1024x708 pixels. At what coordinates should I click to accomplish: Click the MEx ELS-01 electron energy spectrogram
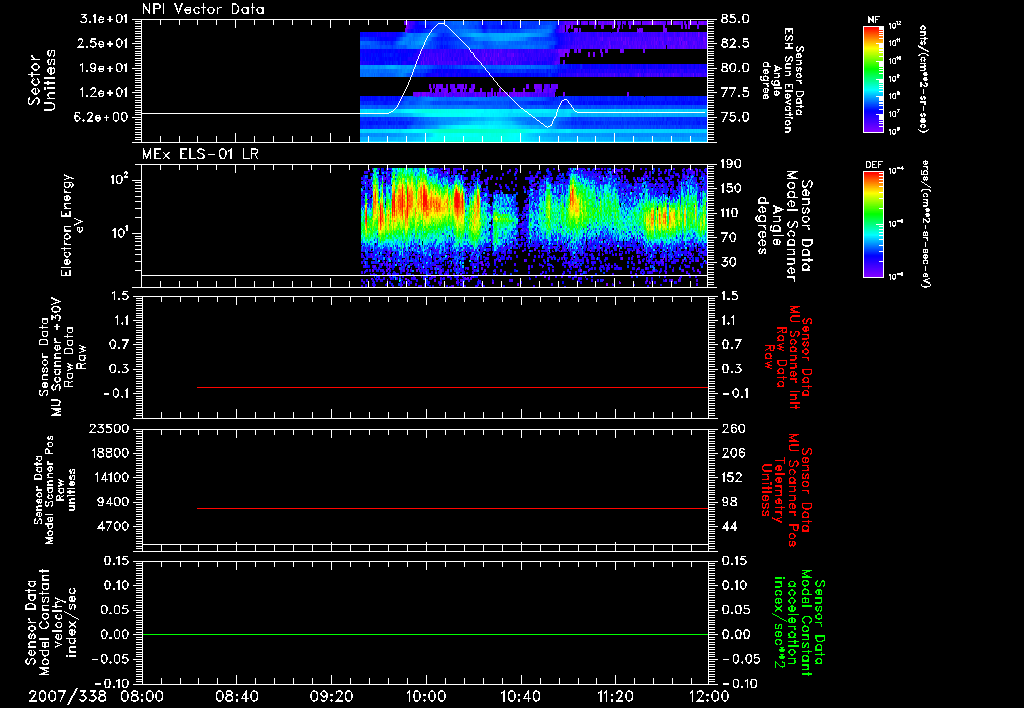tap(534, 227)
